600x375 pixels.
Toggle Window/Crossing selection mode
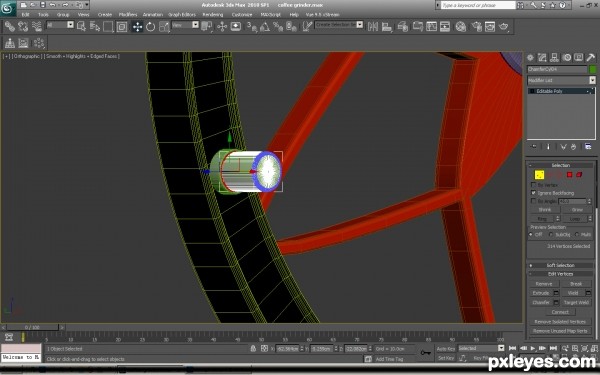(x=122, y=26)
